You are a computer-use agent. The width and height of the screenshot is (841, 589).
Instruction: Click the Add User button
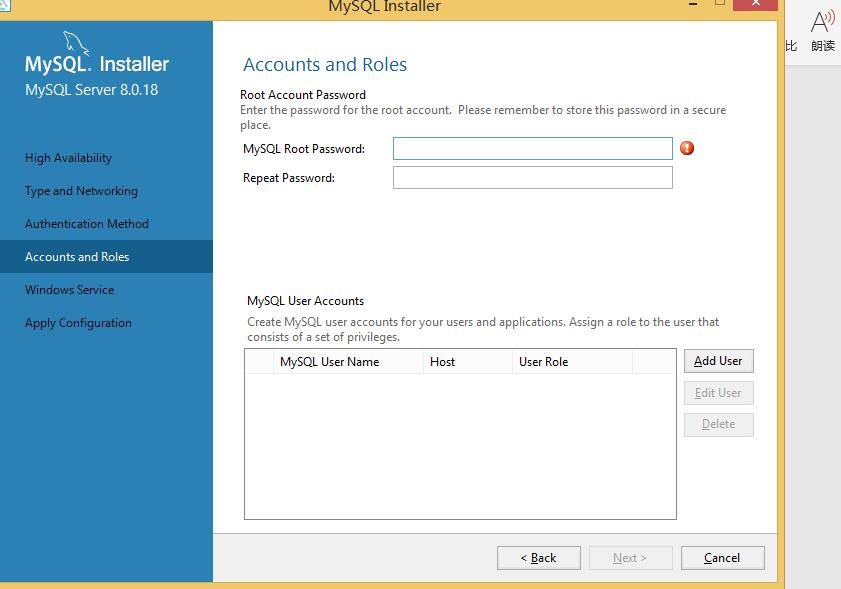[718, 361]
